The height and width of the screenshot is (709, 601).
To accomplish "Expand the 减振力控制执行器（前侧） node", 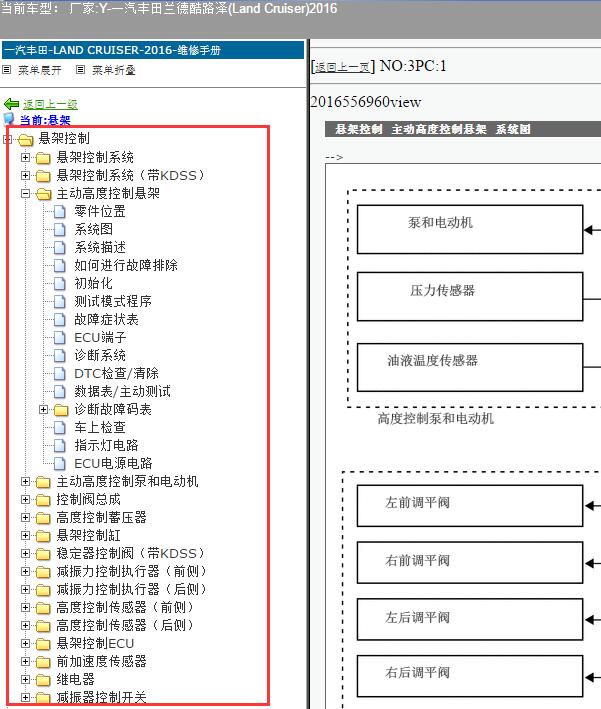I will [25, 572].
